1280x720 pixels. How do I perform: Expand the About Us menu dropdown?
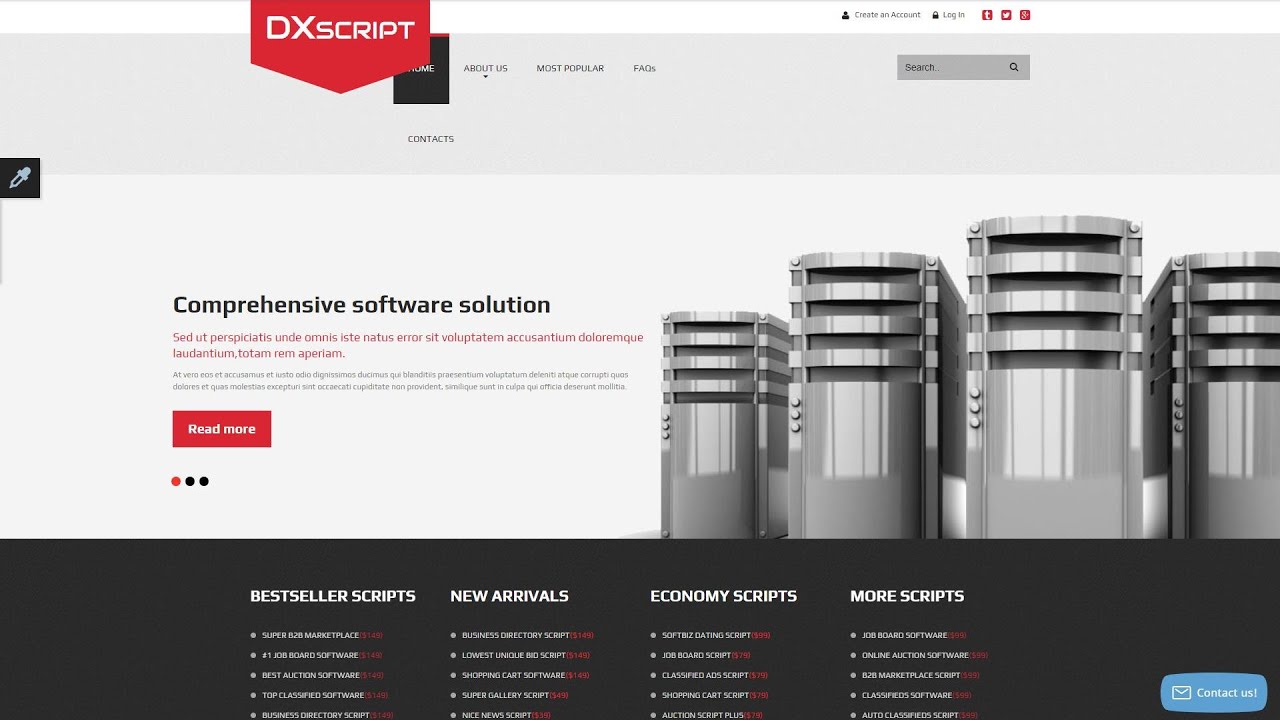point(485,69)
